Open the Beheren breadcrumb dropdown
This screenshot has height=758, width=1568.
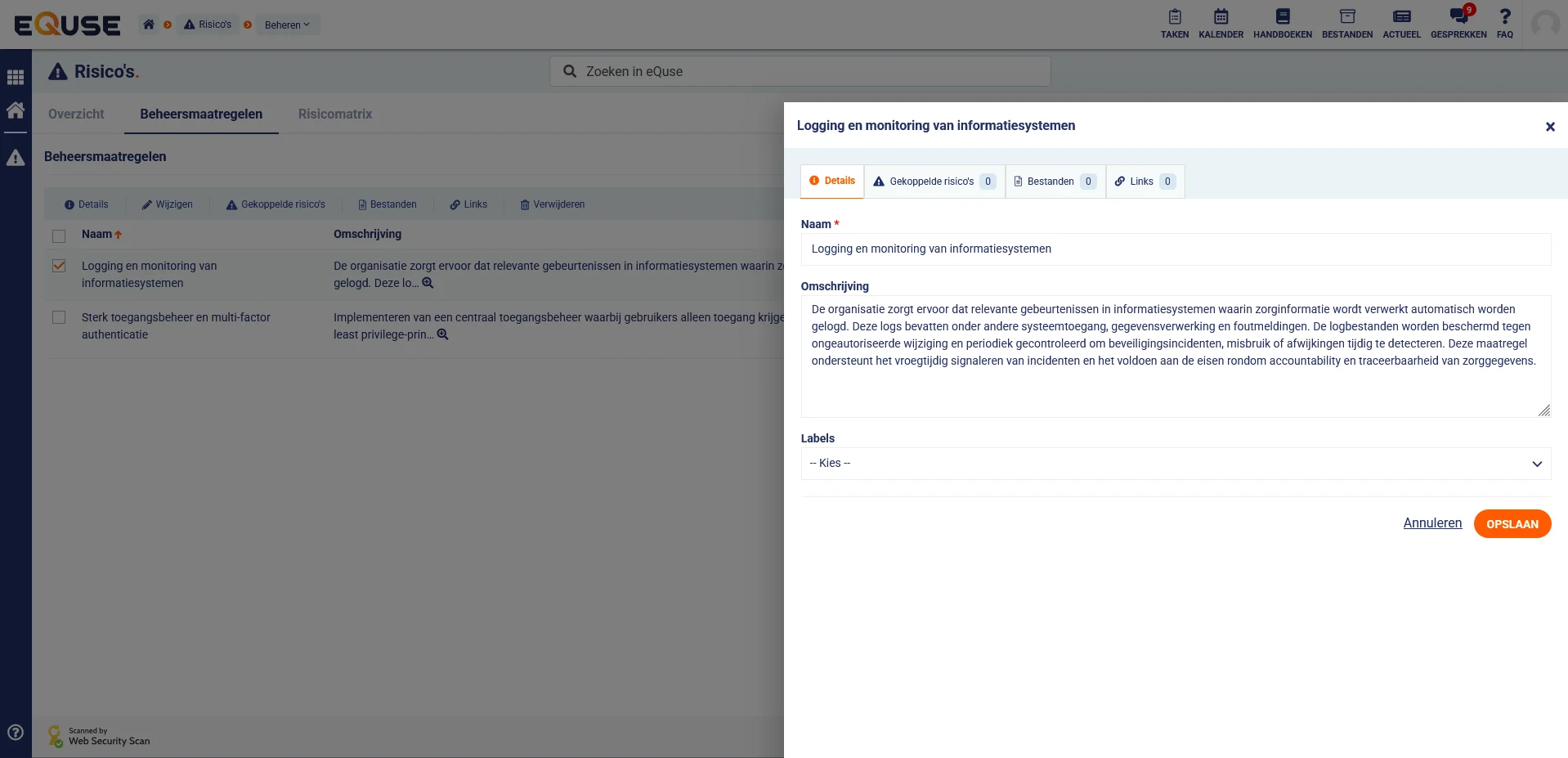pos(287,25)
